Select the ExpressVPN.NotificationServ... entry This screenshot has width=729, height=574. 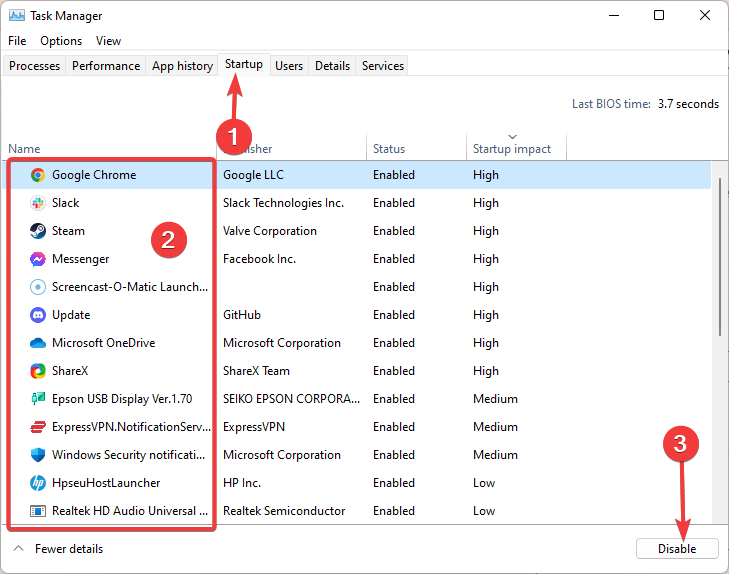131,427
